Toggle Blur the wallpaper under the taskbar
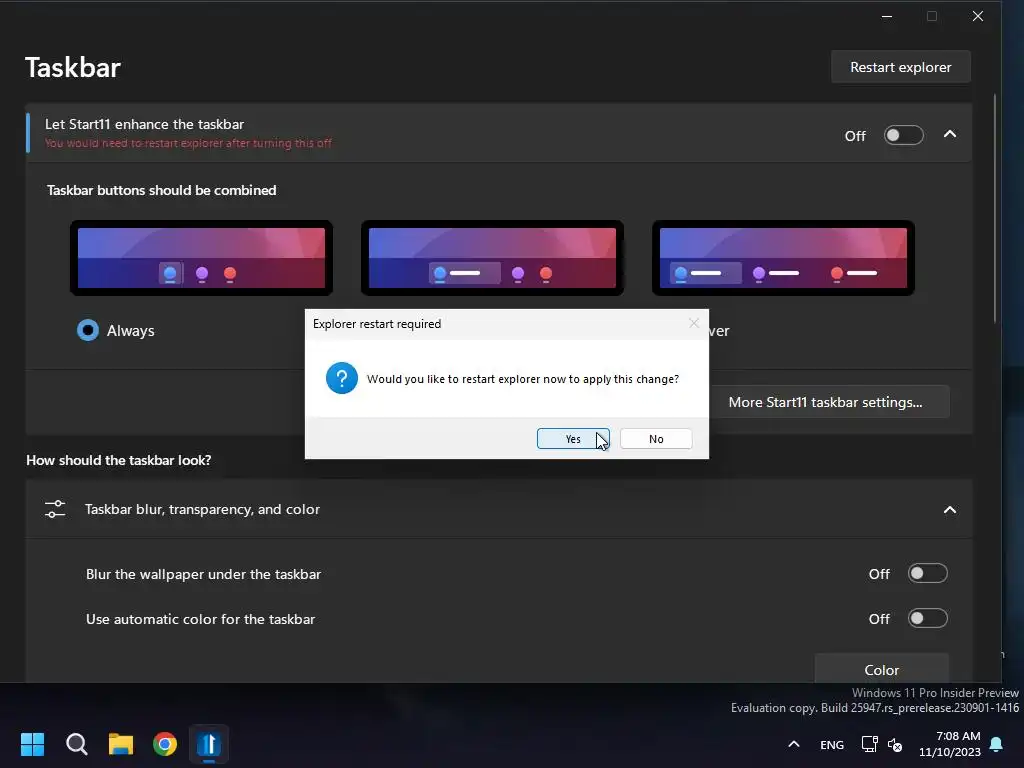This screenshot has width=1024, height=768. pos(927,573)
